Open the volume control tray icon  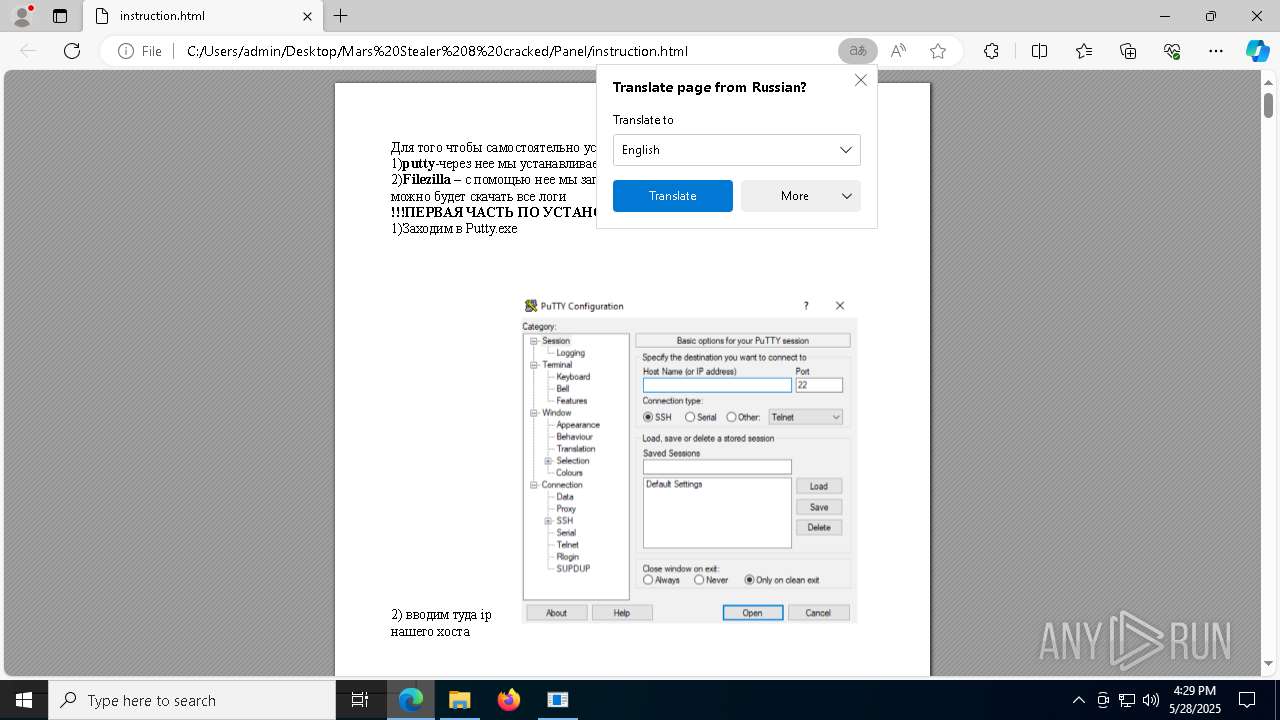(1150, 700)
